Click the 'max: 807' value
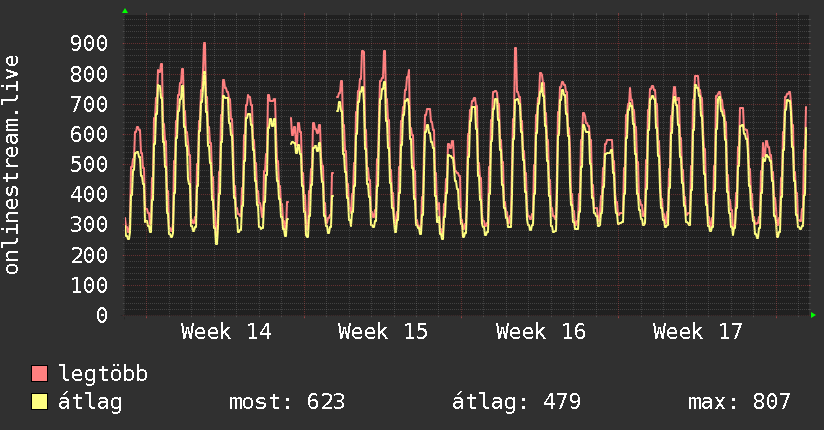 (739, 402)
